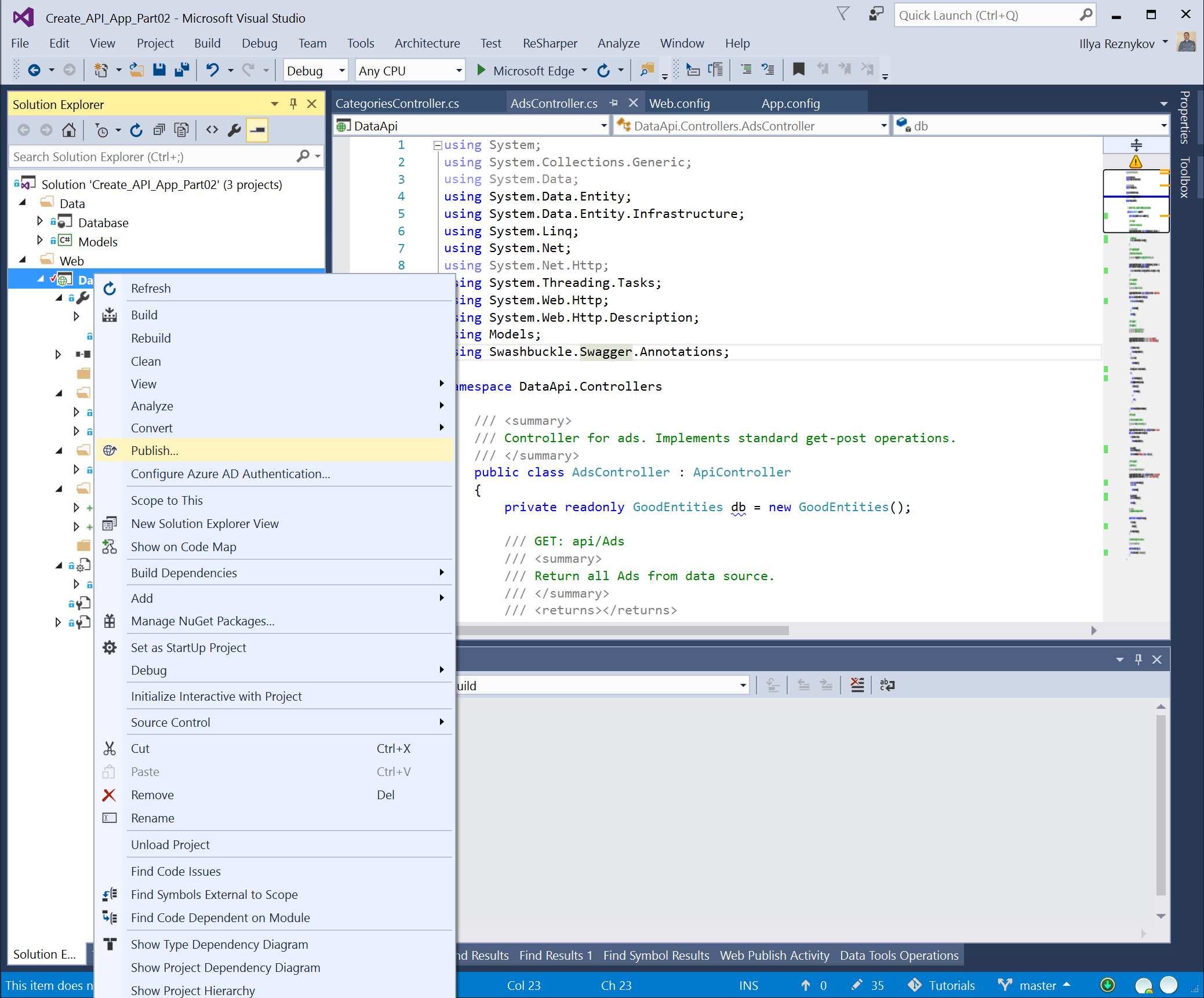Select Publish... from the context menu
The image size is (1204, 998).
[x=155, y=450]
